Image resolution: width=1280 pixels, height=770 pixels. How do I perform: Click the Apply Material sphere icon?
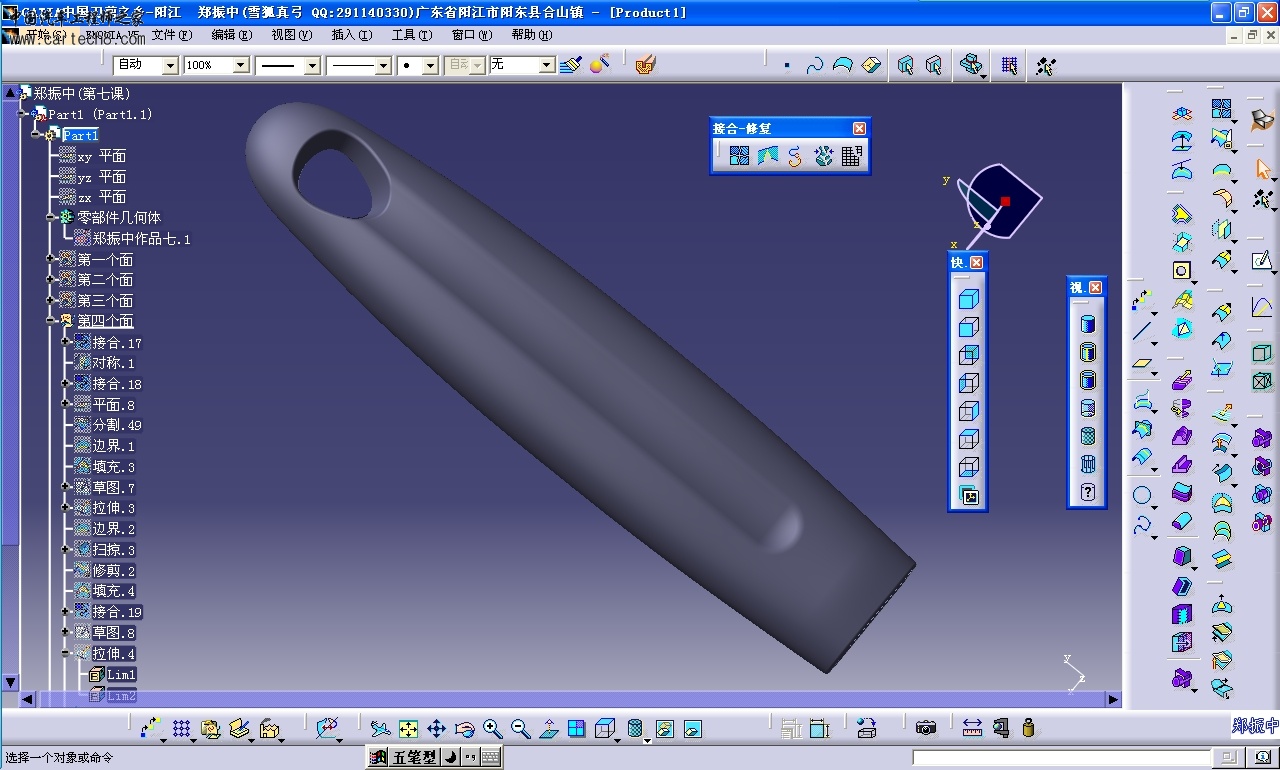tap(599, 65)
